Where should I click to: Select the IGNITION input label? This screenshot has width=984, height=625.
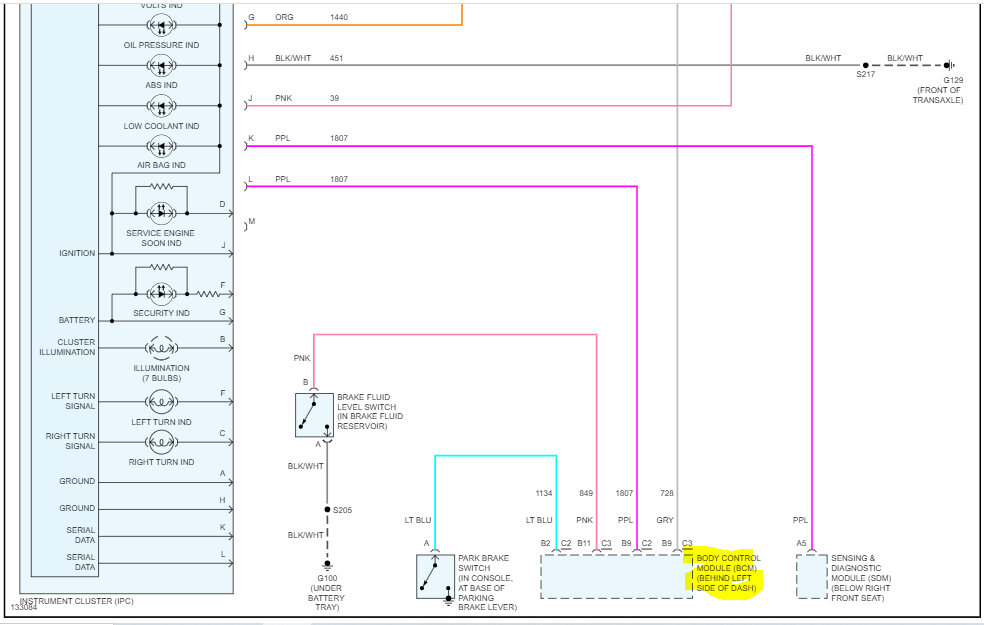(77, 254)
